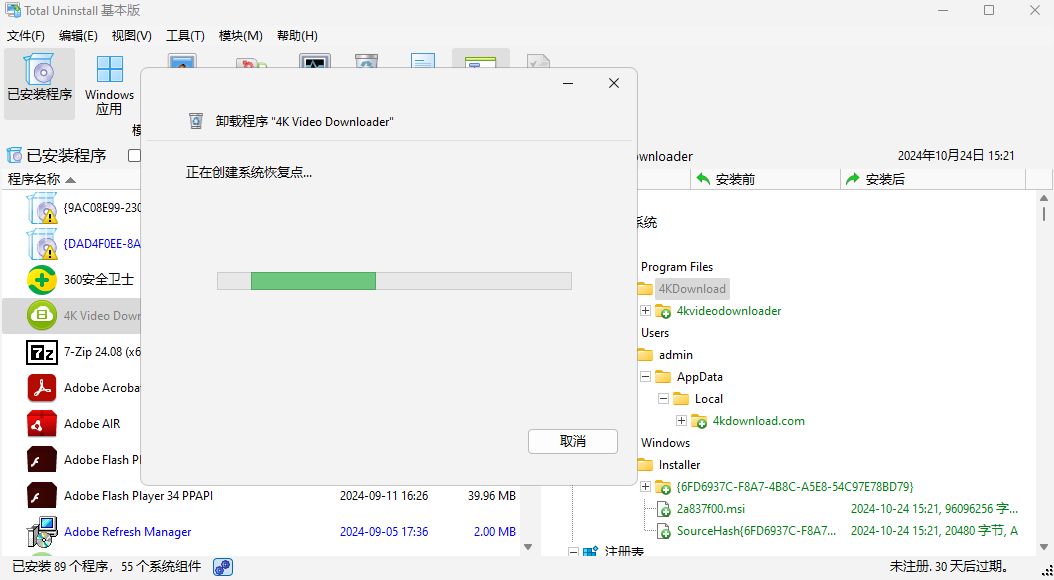
Task: Click the 2024-09-05 17:36 date cell
Action: pyautogui.click(x=384, y=532)
